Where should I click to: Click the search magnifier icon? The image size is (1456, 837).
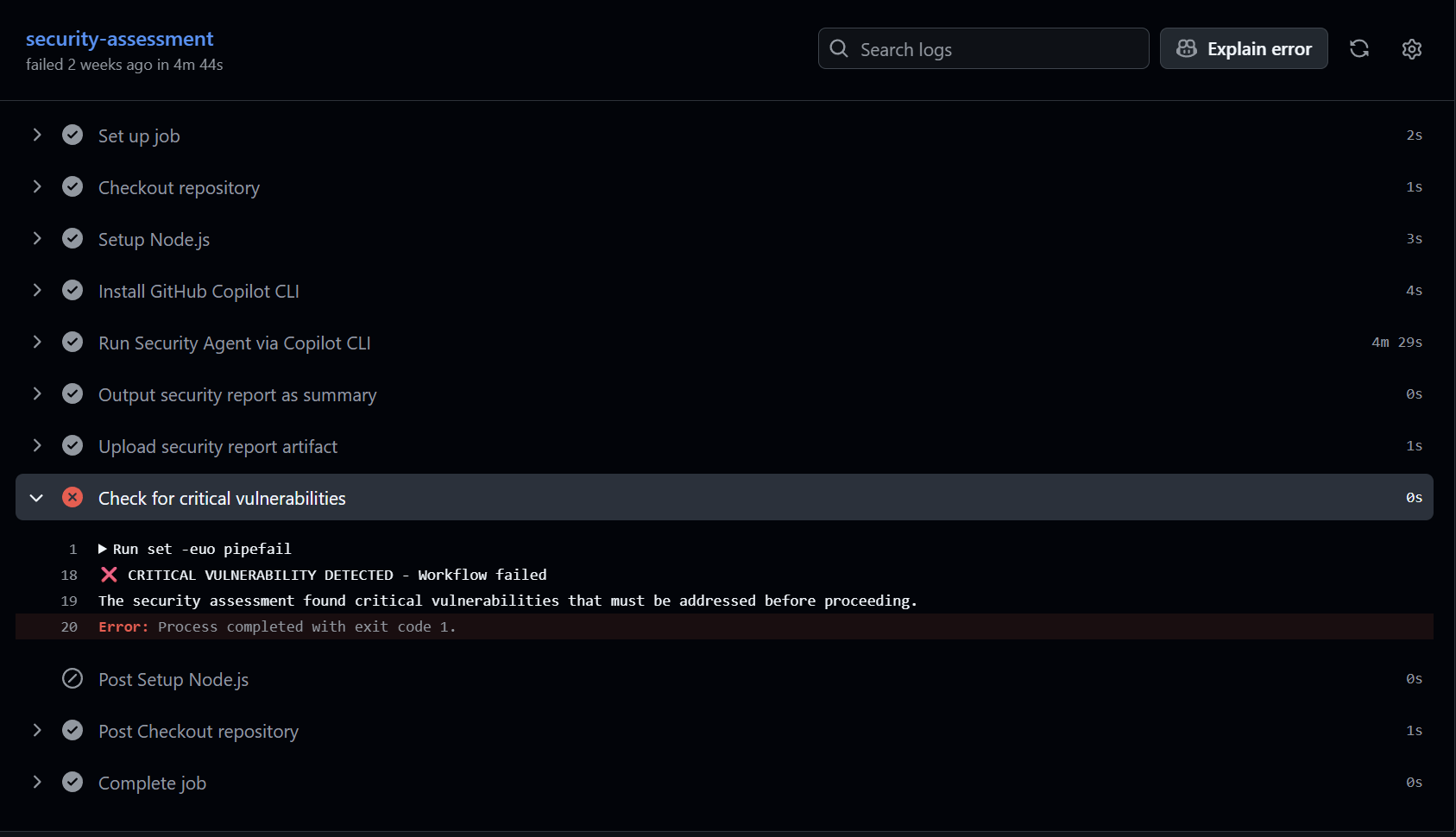tap(839, 48)
